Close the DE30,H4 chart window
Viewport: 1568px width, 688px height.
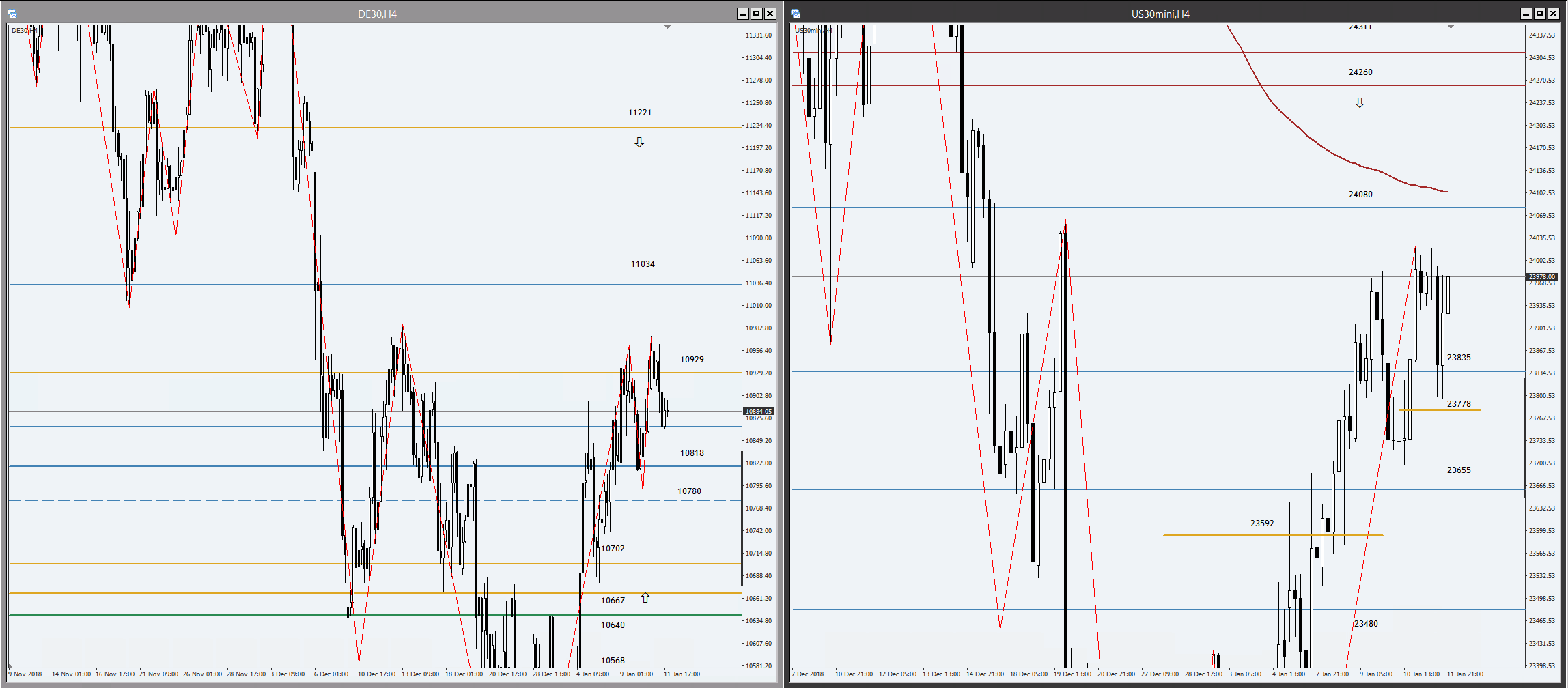(770, 13)
